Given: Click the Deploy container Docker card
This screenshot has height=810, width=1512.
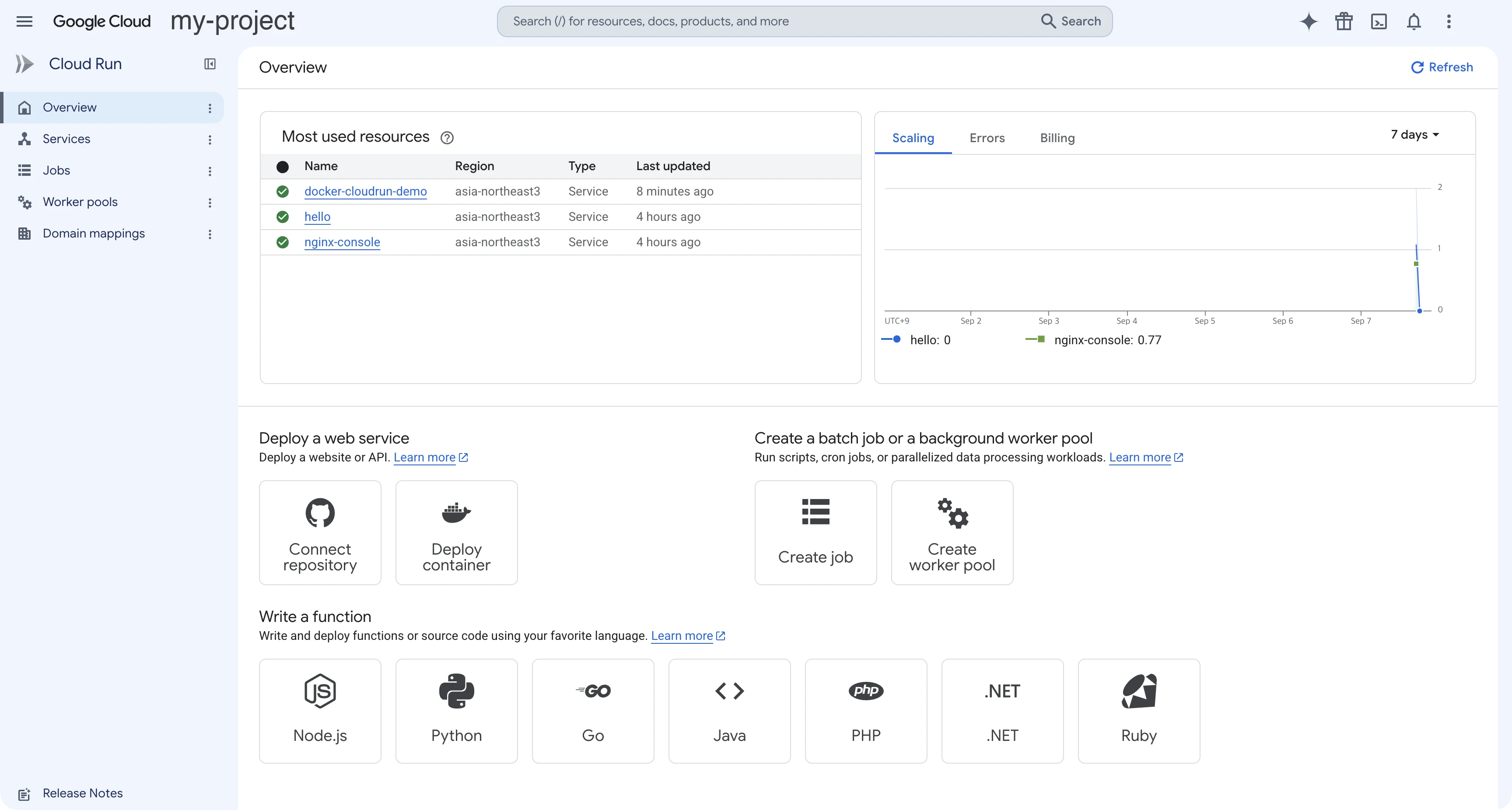Looking at the screenshot, I should point(456,532).
